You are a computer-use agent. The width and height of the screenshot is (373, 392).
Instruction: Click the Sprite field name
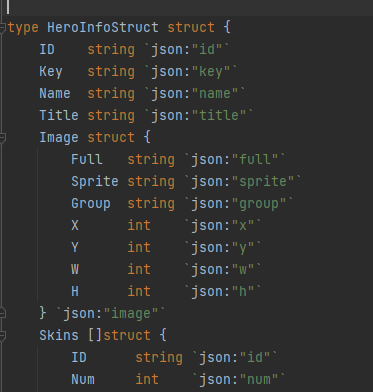tap(95, 182)
